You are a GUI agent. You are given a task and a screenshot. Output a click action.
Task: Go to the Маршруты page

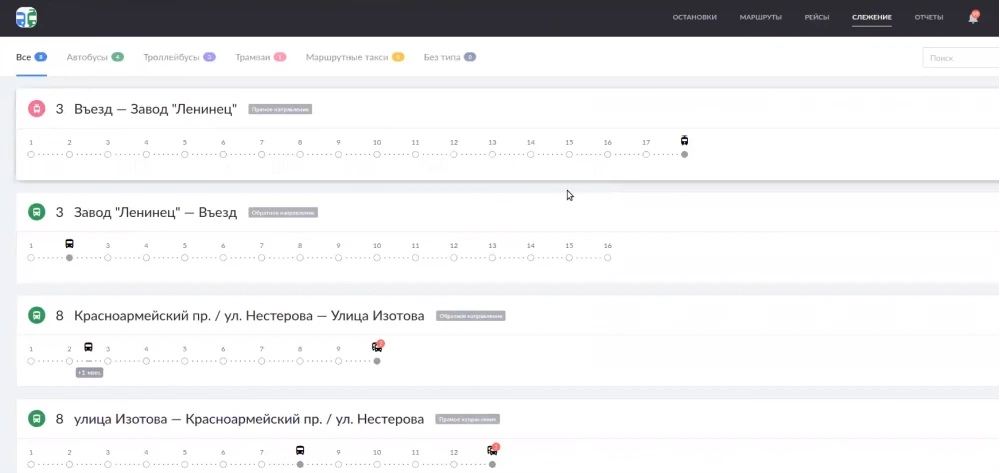pyautogui.click(x=760, y=18)
